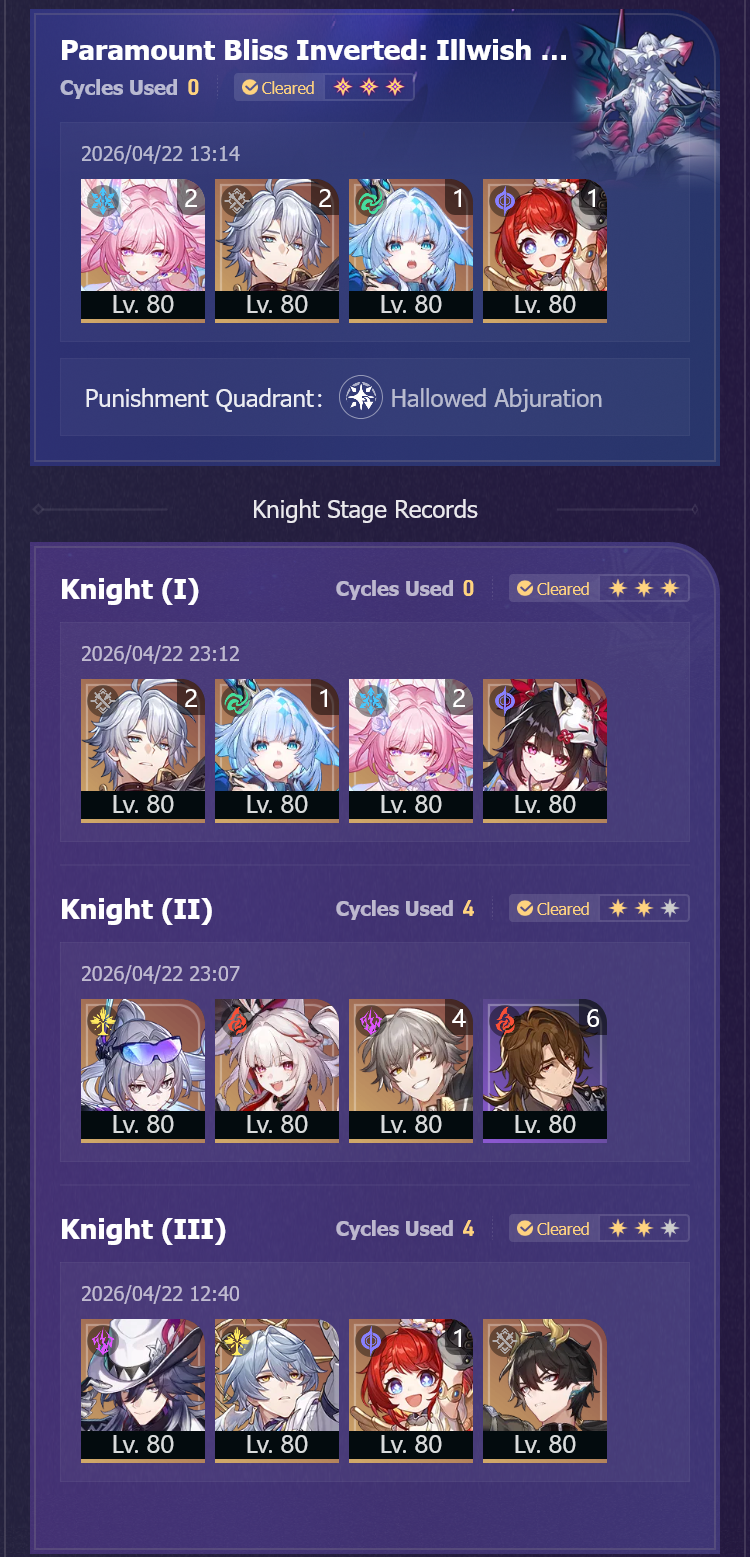Select the pink-haired character in the top team
This screenshot has width=750, height=1557.
(143, 251)
